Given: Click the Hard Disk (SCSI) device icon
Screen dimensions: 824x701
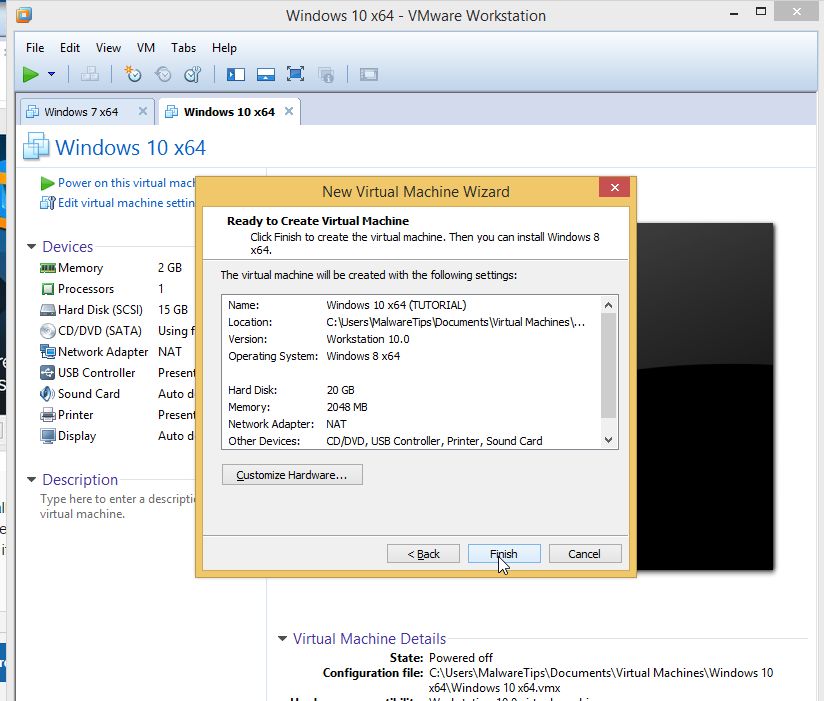Looking at the screenshot, I should 48,310.
